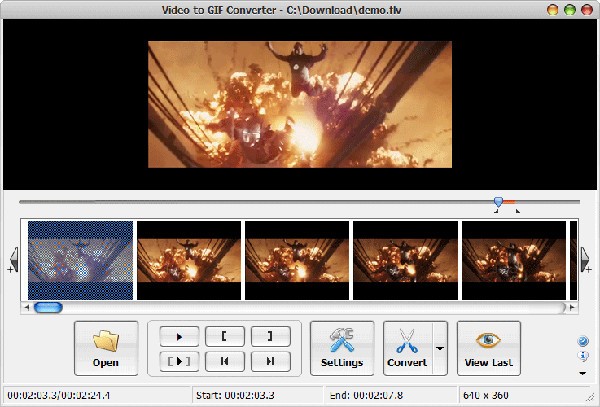Select the third frame thumbnail in the filmstrip
Screen dimensions: 600x407
(297, 261)
